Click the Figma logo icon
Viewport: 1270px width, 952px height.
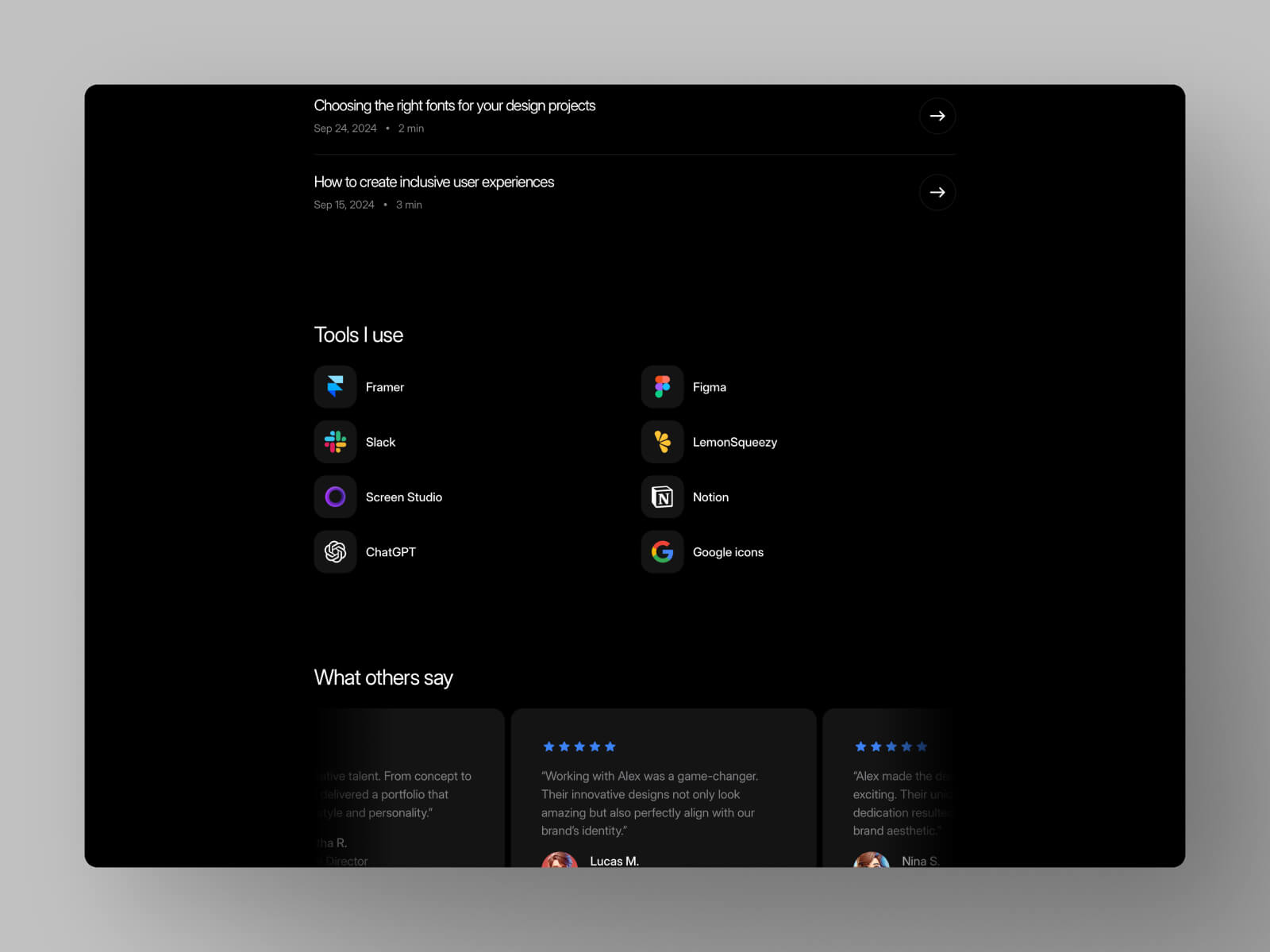[x=662, y=386]
